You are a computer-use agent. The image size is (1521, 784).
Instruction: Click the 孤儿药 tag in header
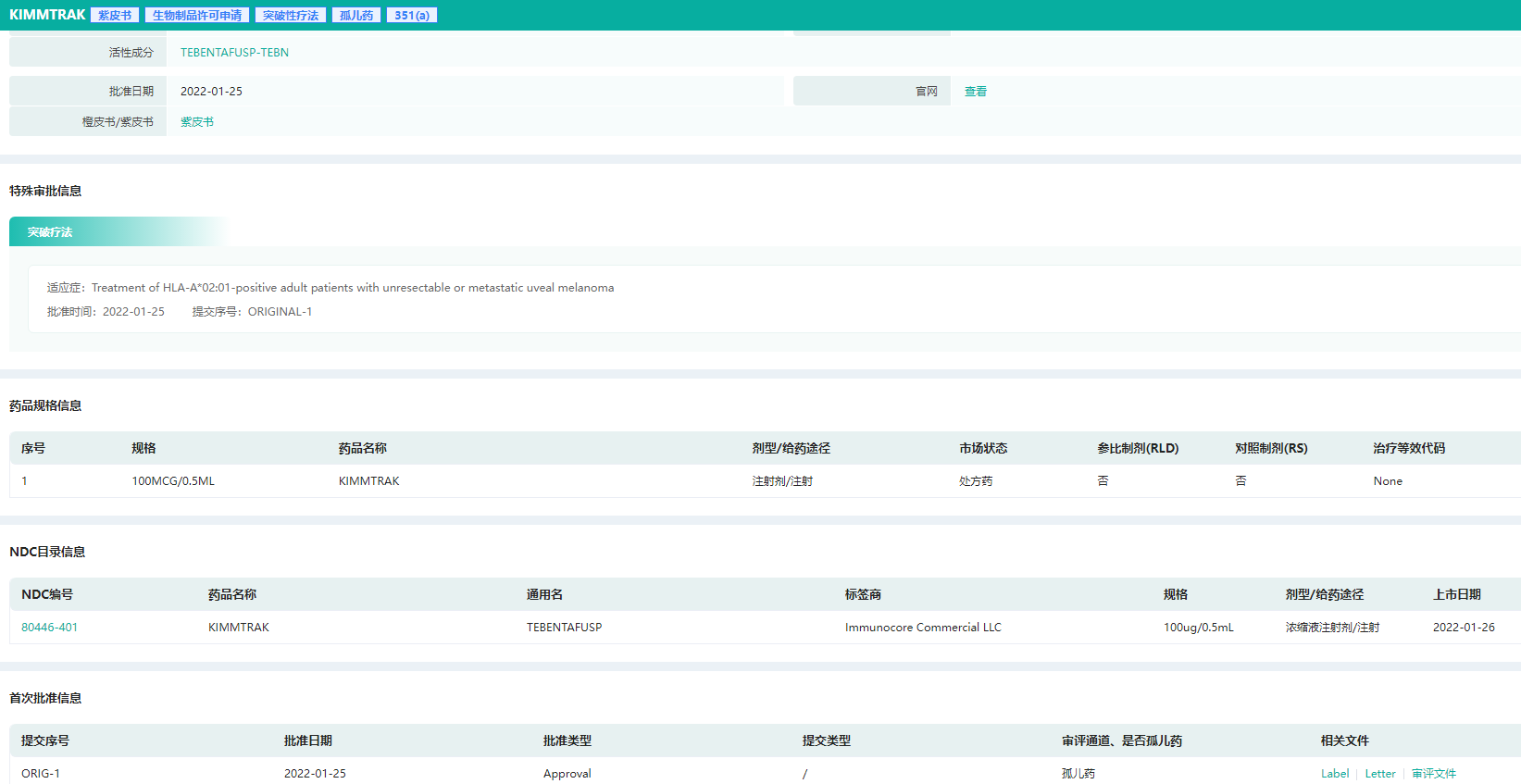point(356,16)
